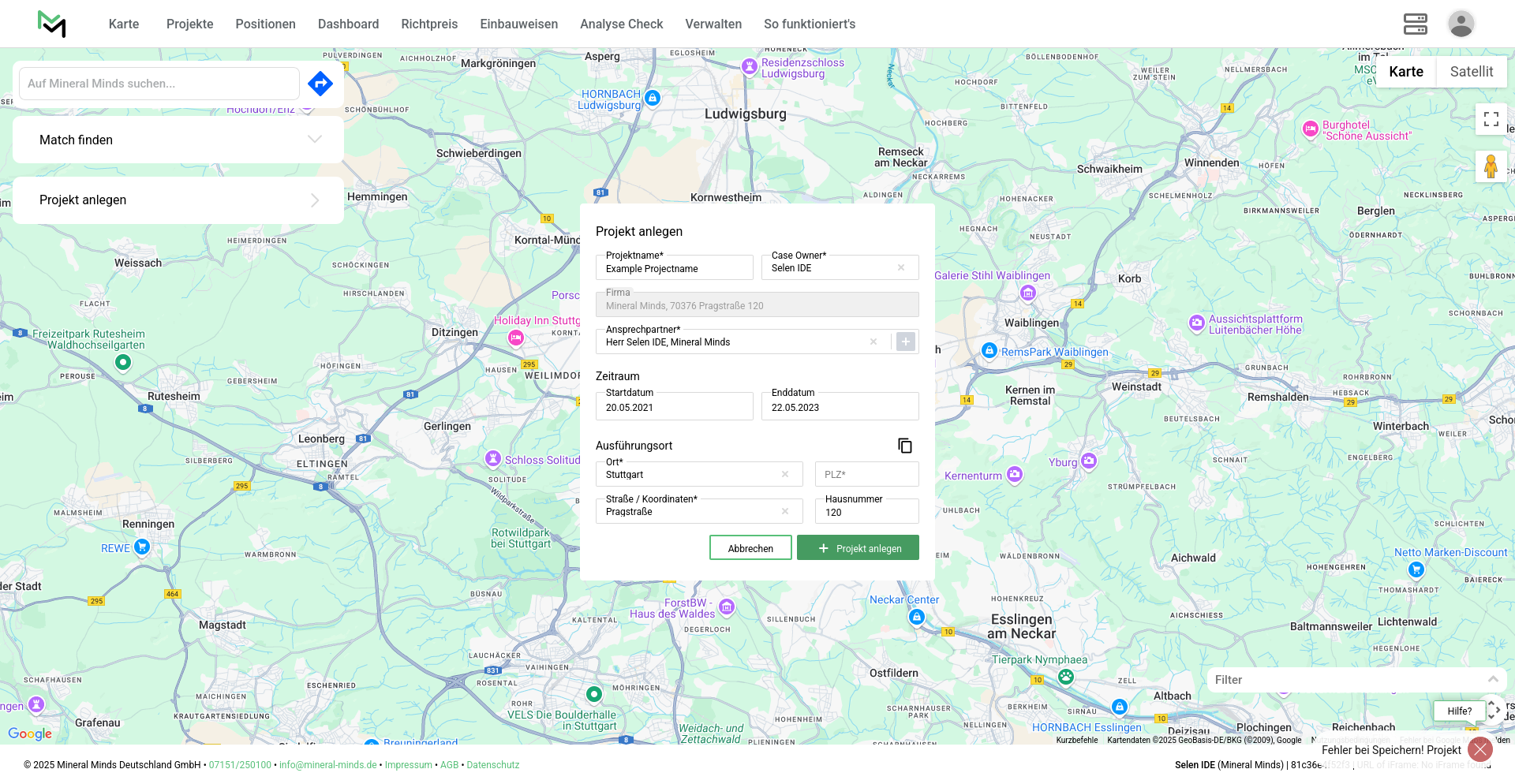Click the Mineral Minds logo
Image resolution: width=1515 pixels, height=784 pixels.
51,24
